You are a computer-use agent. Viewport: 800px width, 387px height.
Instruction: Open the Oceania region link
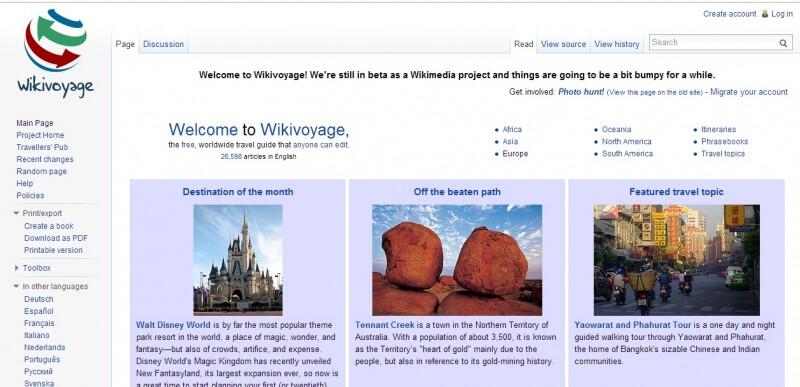(x=616, y=130)
